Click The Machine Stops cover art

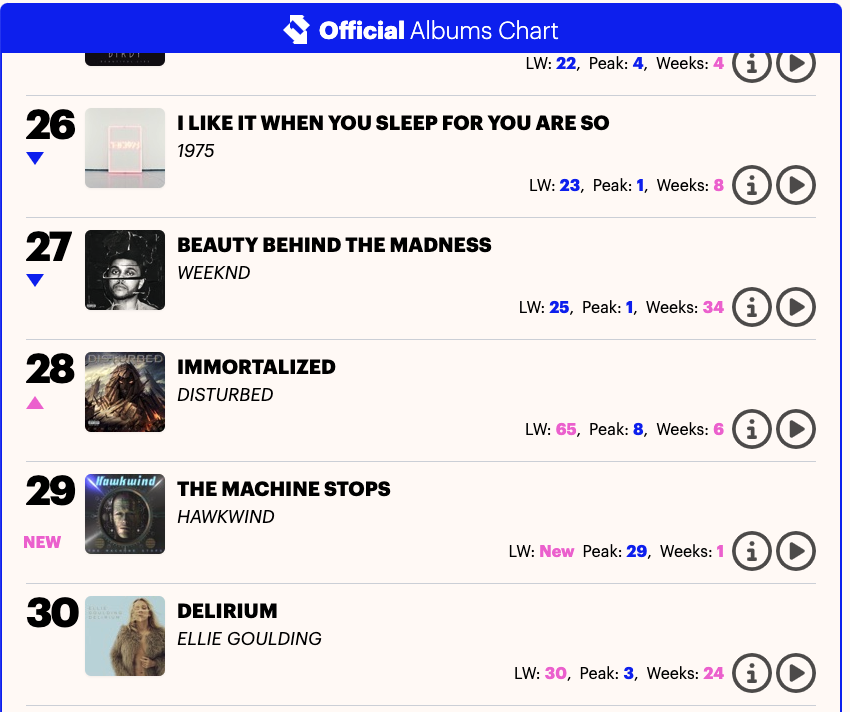(x=125, y=514)
